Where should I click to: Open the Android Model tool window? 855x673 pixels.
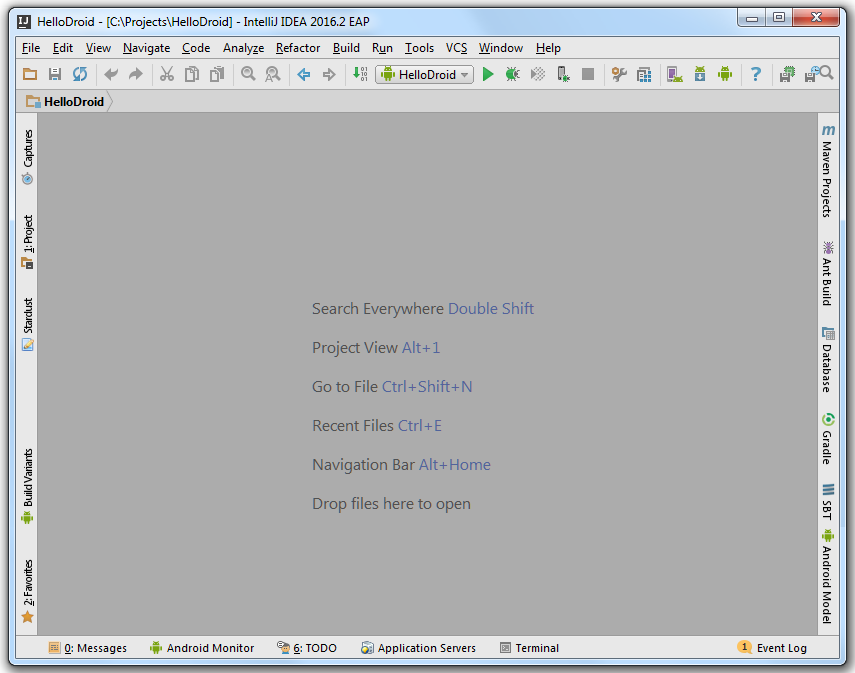click(828, 576)
